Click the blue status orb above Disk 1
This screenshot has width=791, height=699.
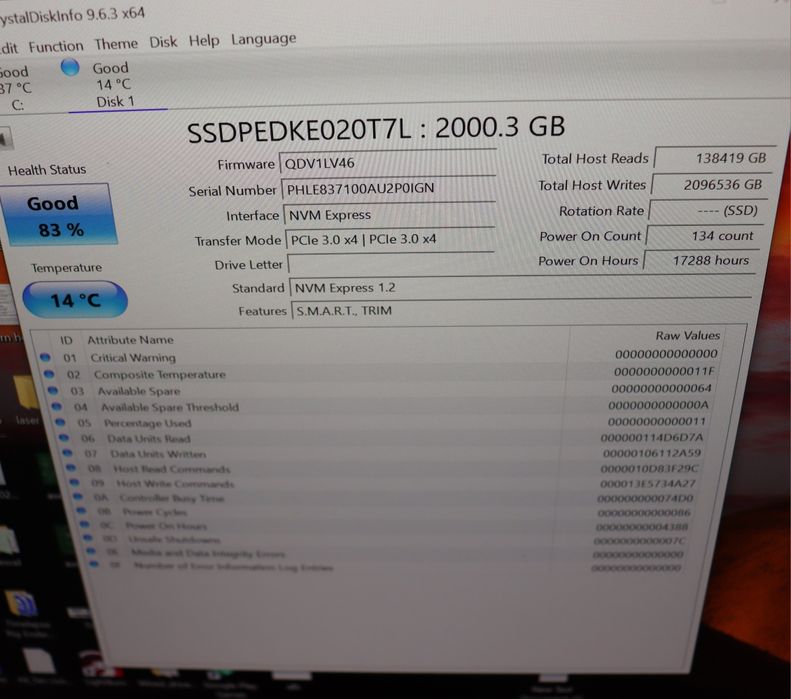coord(70,67)
